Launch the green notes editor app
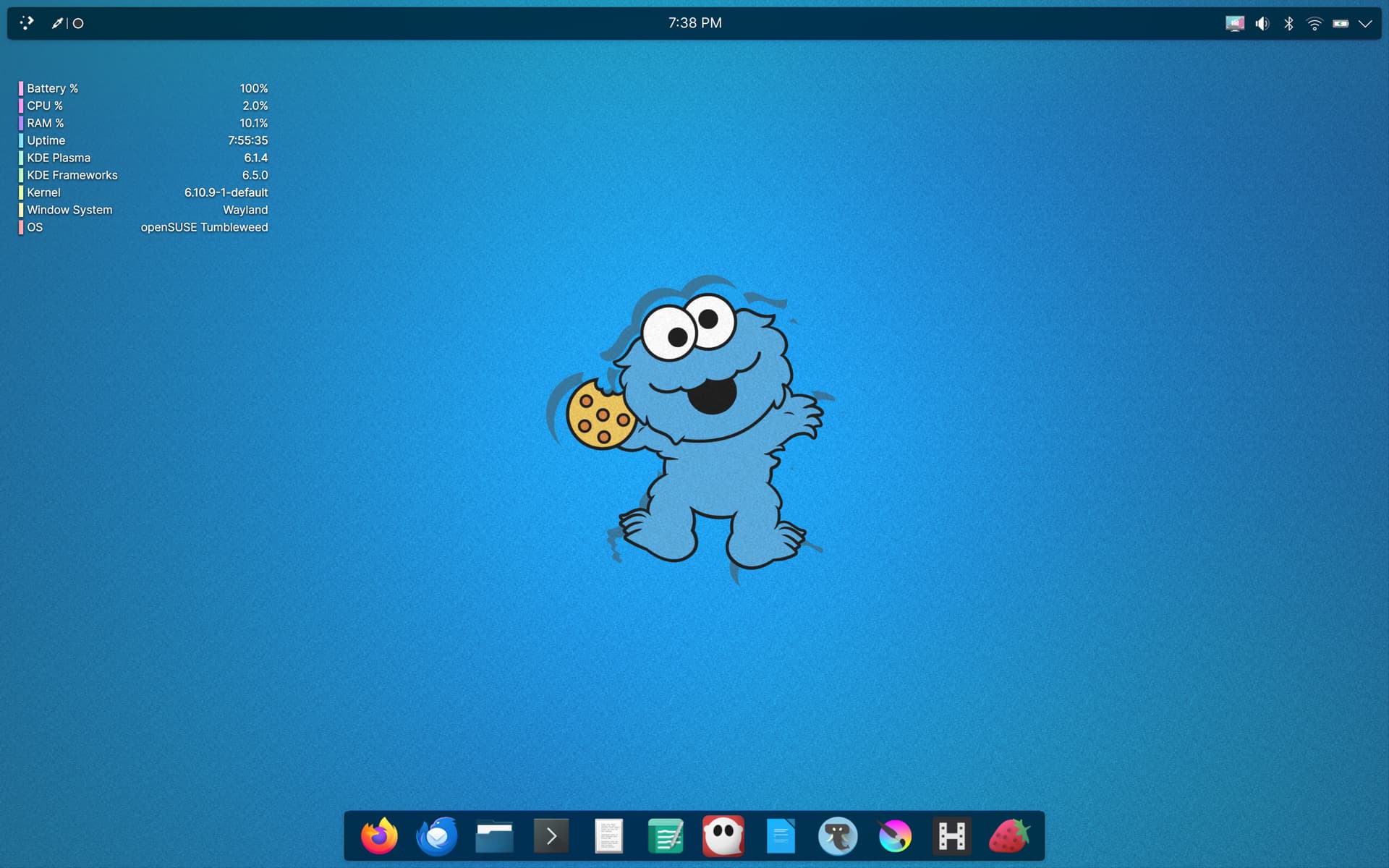Screen dimensions: 1389x868 (x=666, y=836)
